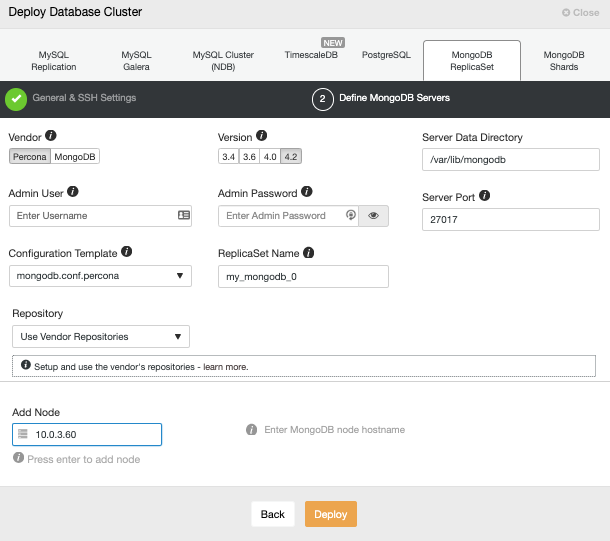Select Percona vendor
This screenshot has width=610, height=541.
tap(30, 157)
